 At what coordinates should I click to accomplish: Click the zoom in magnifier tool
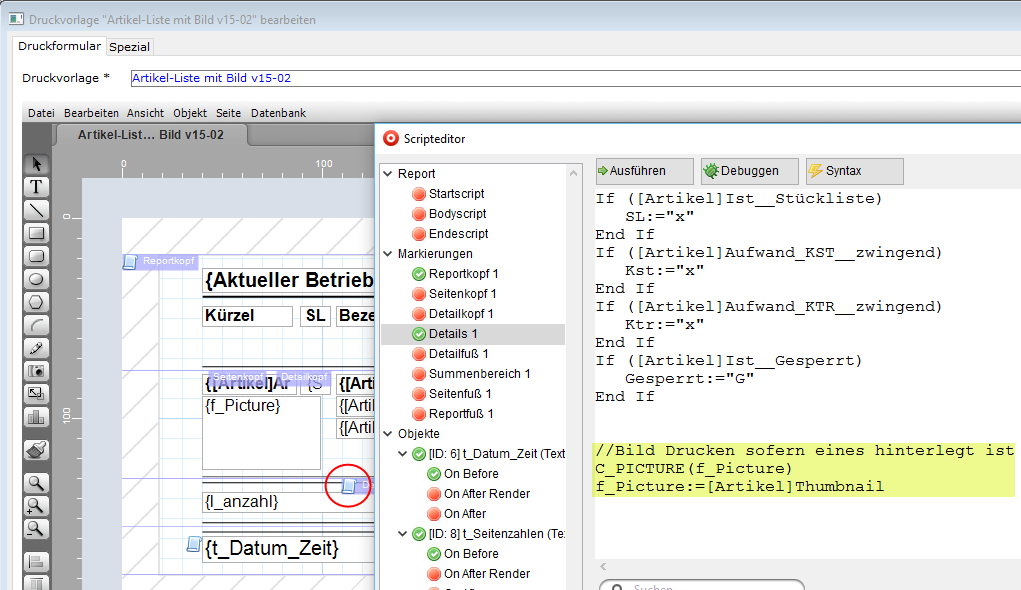click(37, 506)
